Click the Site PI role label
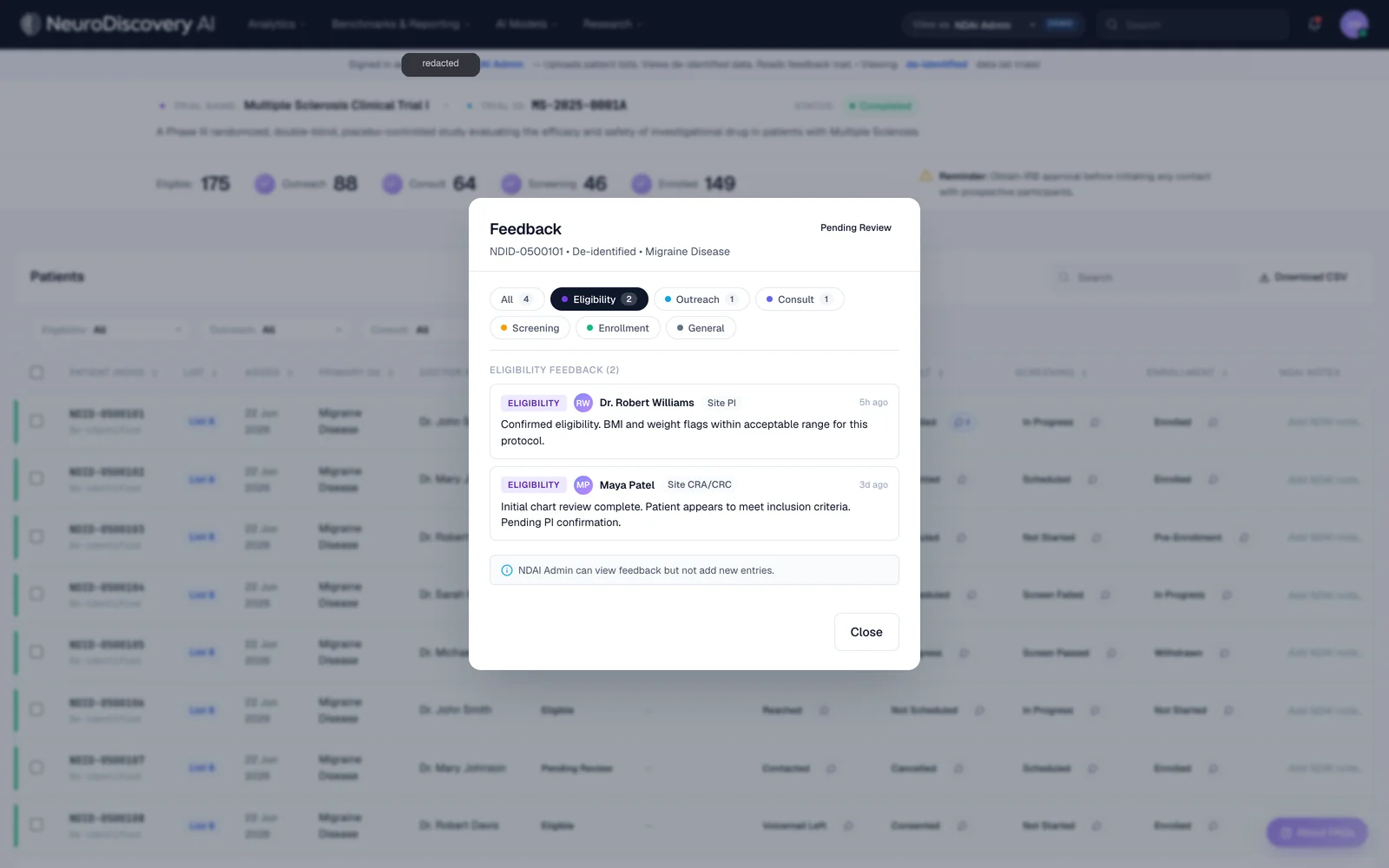The height and width of the screenshot is (868, 1389). pos(721,403)
